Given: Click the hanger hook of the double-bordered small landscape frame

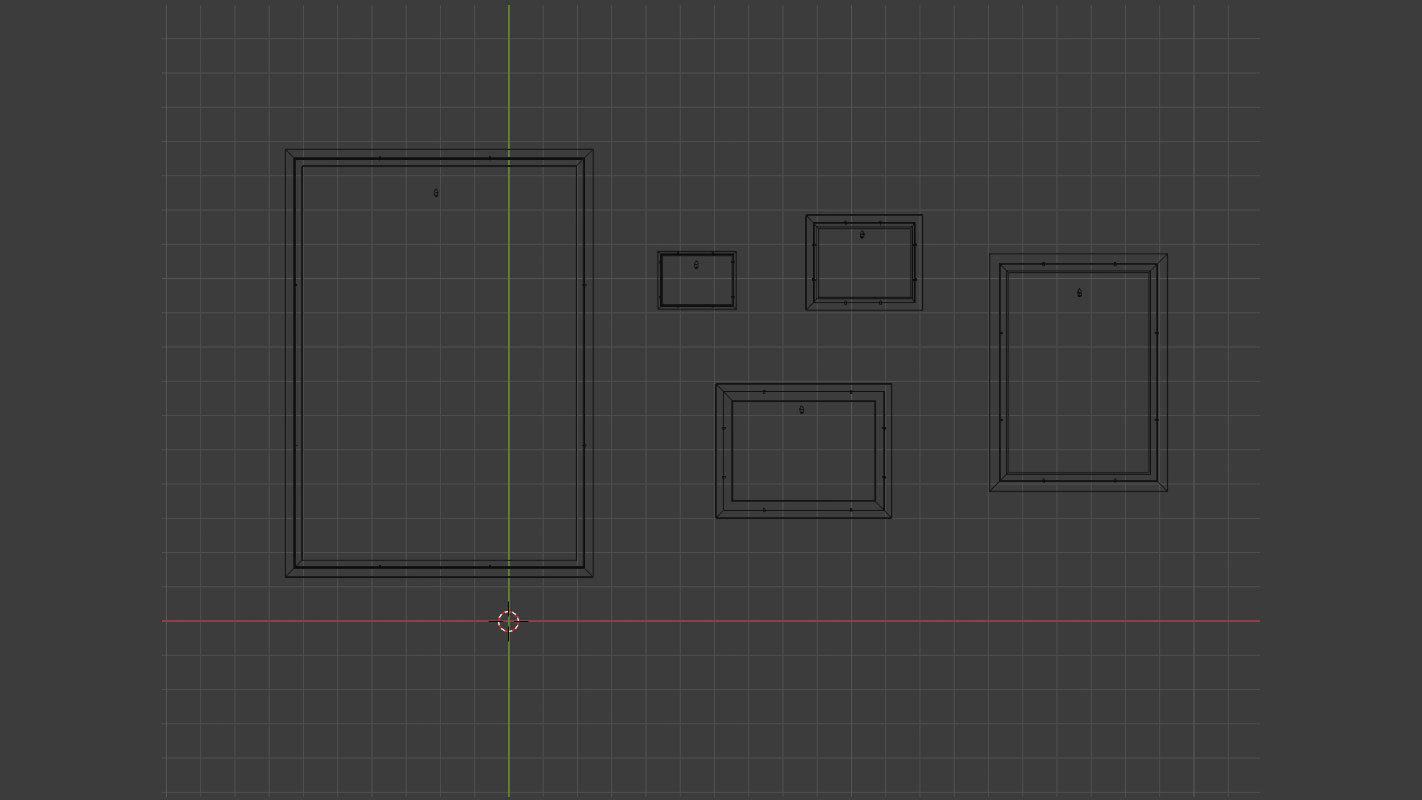Looking at the screenshot, I should [x=862, y=235].
